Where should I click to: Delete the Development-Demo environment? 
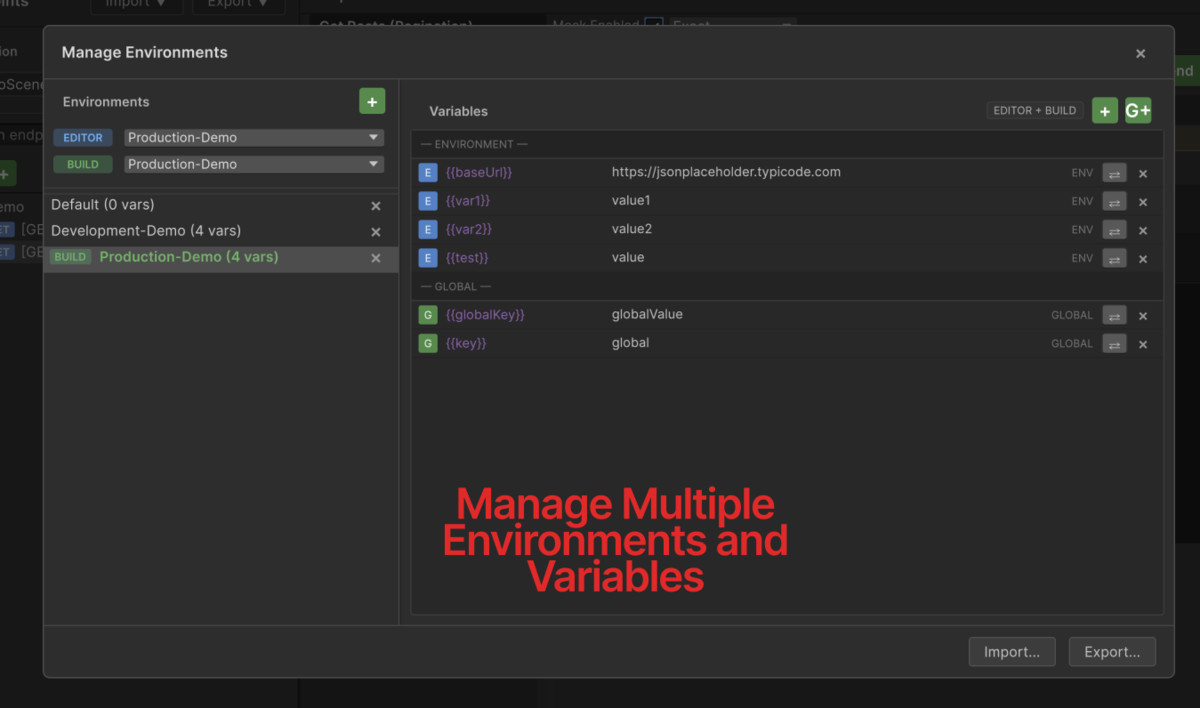[x=376, y=232]
